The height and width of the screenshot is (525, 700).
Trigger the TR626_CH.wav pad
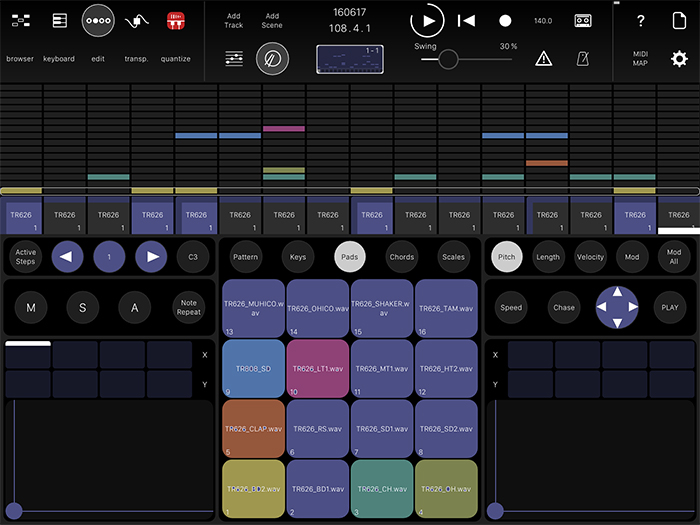pyautogui.click(x=382, y=489)
